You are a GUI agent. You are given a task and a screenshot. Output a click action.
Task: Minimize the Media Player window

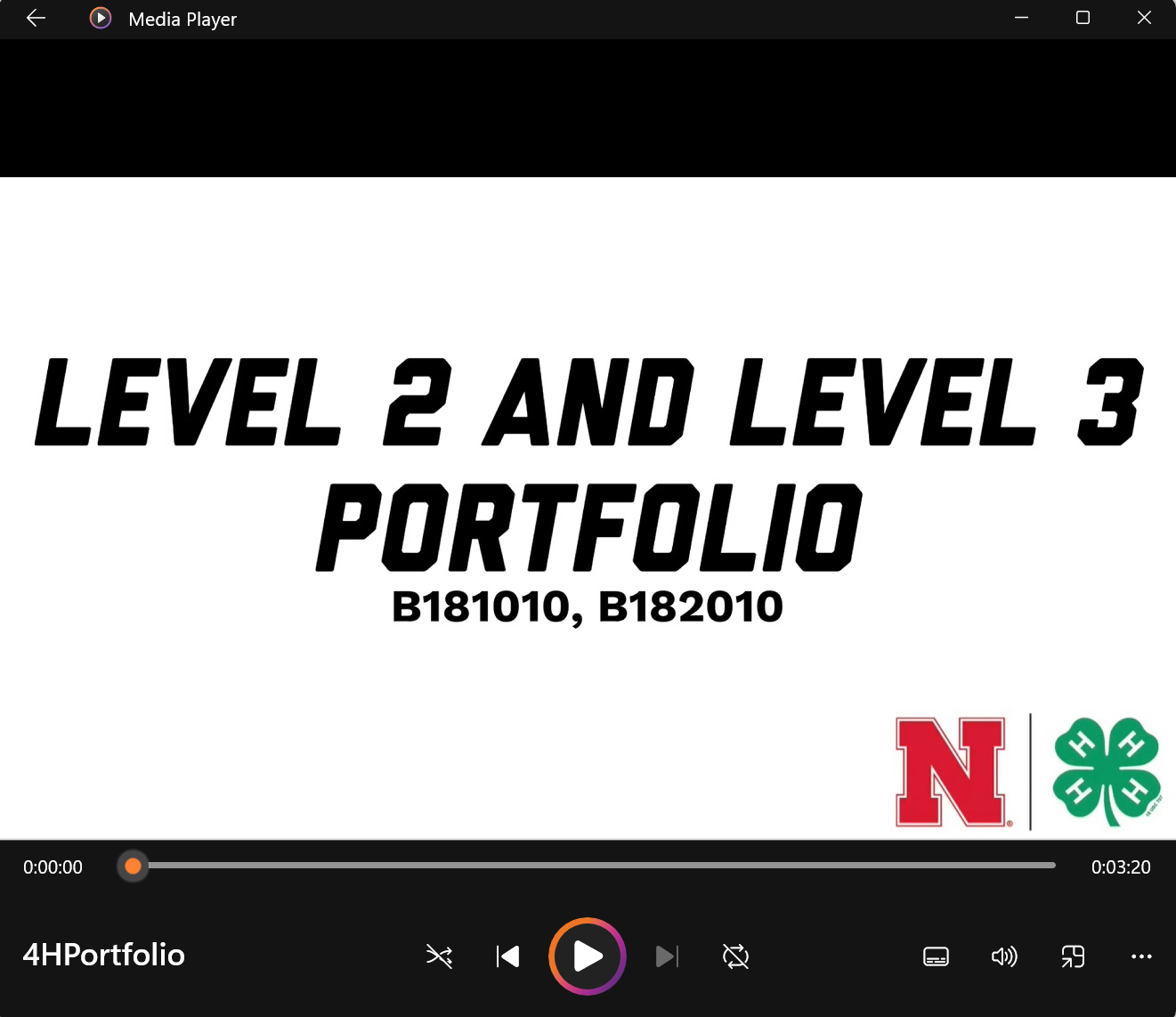point(1022,18)
